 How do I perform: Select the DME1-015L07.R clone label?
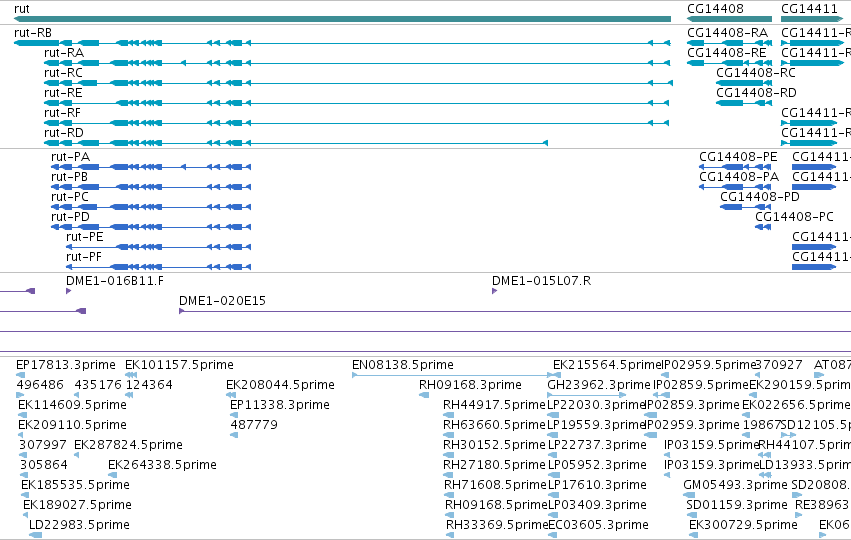542,281
